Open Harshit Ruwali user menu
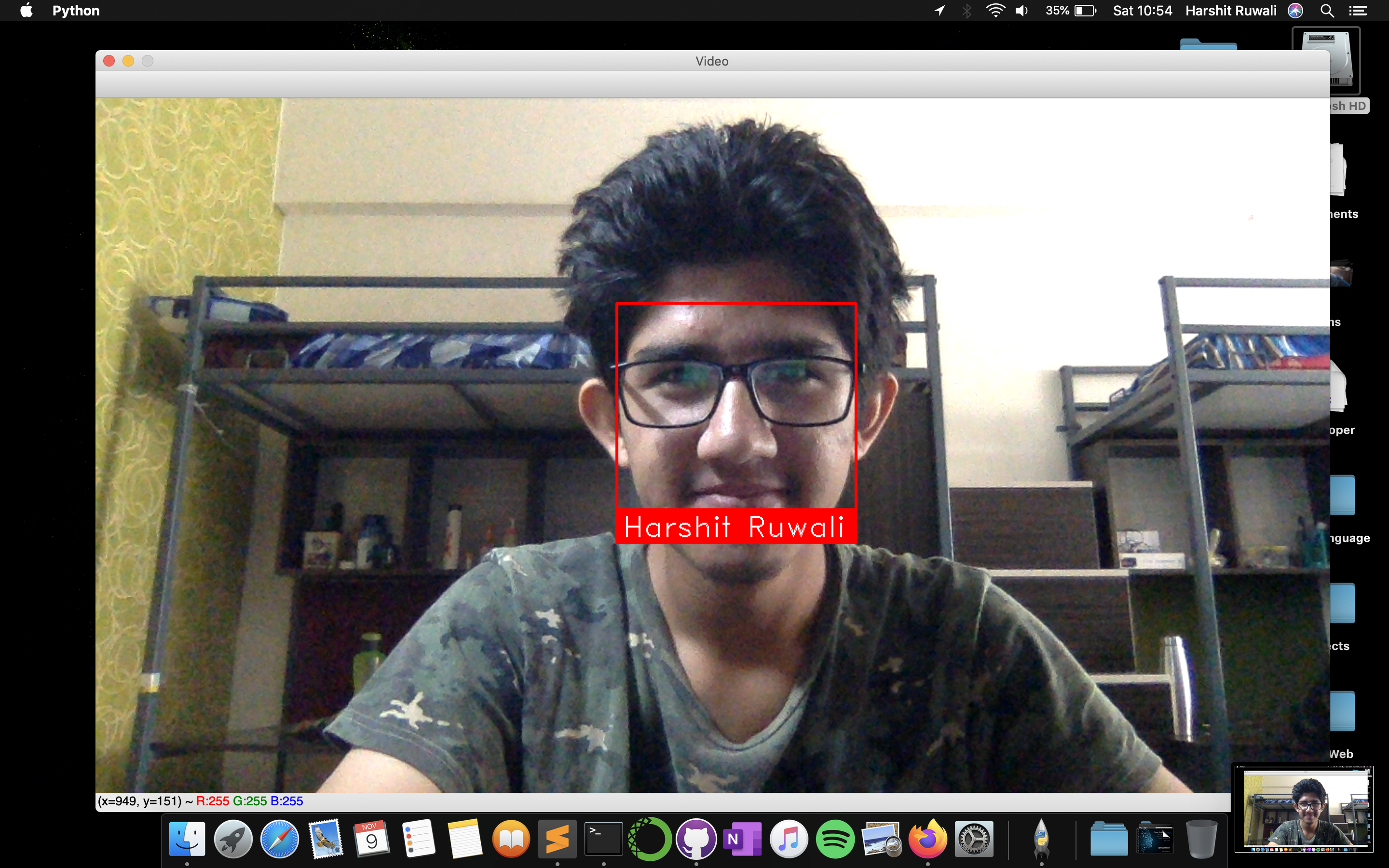Viewport: 1389px width, 868px height. [x=1231, y=10]
